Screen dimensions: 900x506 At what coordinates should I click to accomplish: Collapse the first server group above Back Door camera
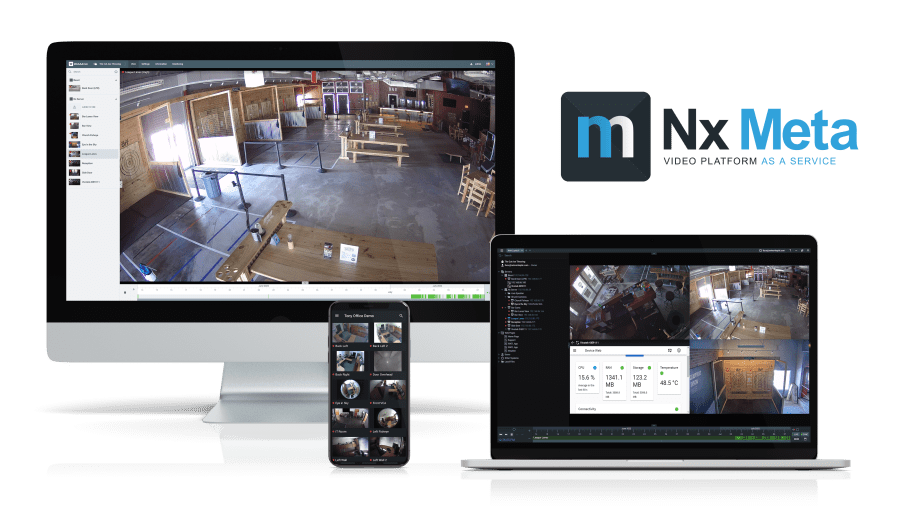tap(116, 80)
